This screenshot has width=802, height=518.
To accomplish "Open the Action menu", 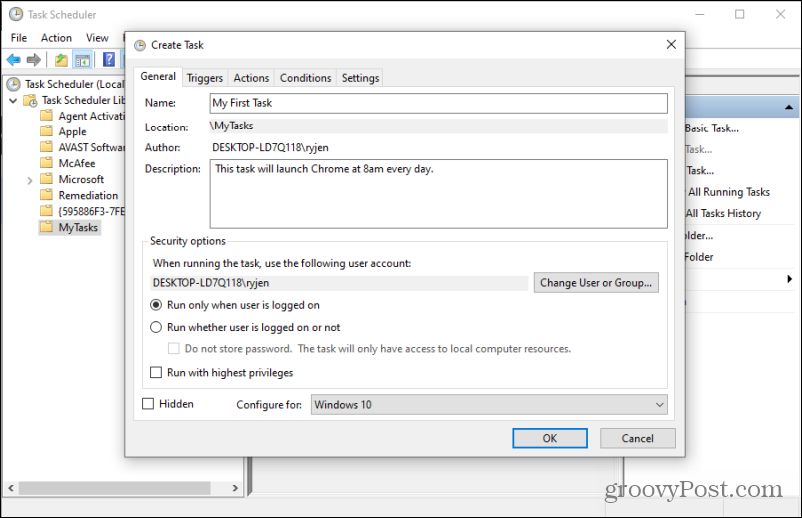I will pos(56,38).
